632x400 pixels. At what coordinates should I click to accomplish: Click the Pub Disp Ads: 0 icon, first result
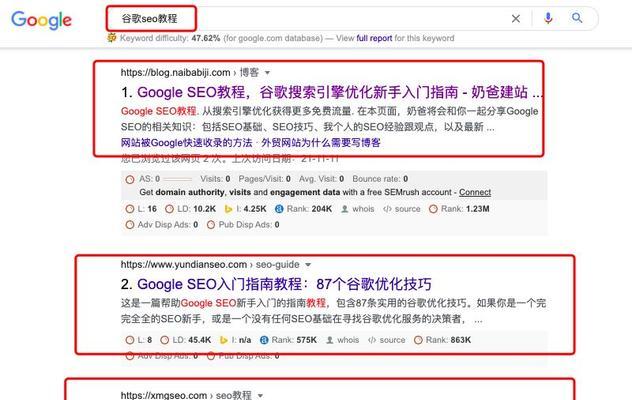coord(211,225)
